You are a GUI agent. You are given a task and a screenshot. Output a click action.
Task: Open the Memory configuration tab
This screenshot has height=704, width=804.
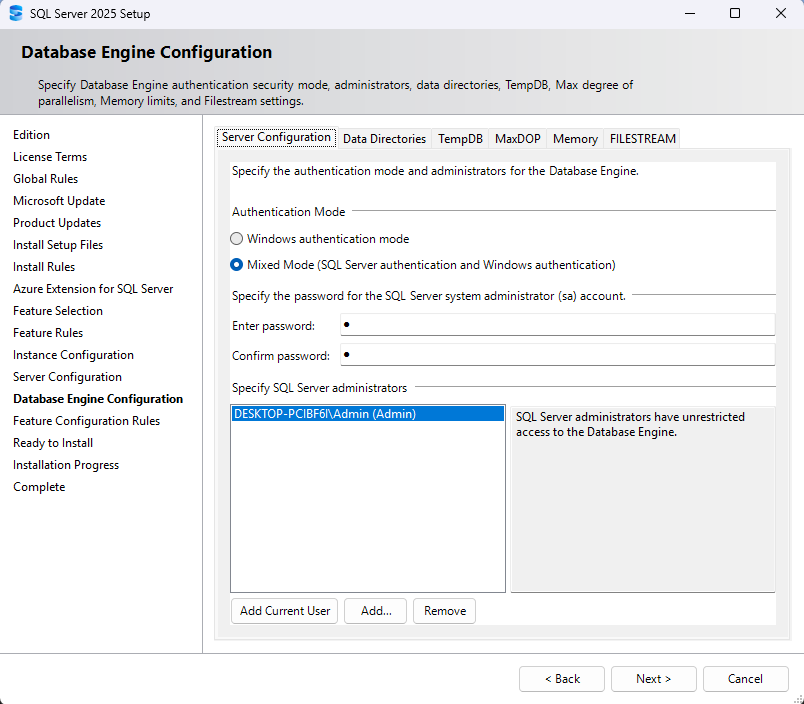574,139
